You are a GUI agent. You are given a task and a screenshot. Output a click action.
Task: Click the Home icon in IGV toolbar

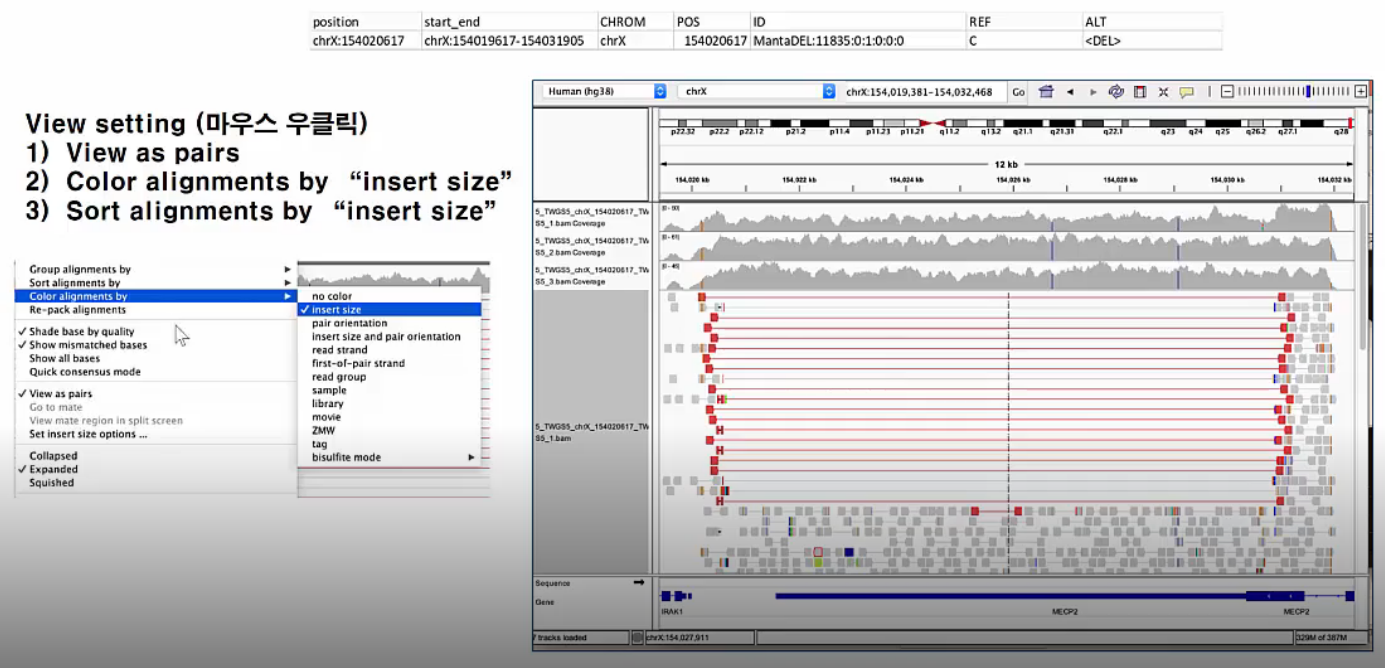tap(1046, 92)
